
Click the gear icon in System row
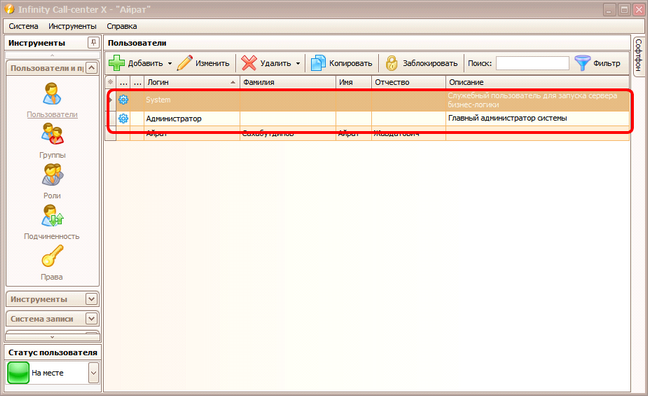click(x=123, y=100)
